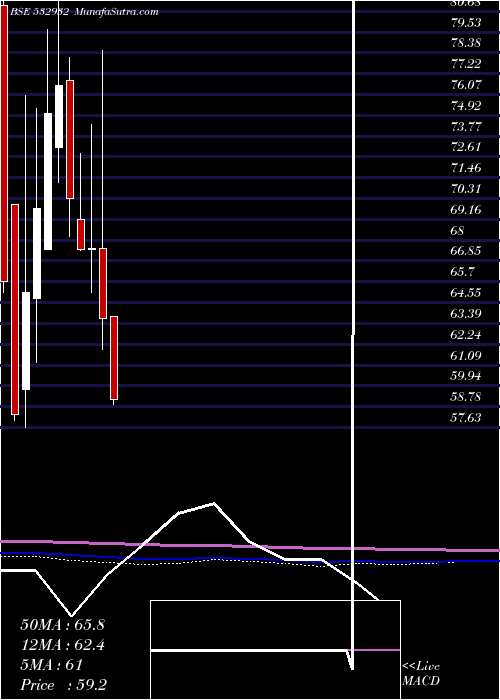Click the tallest white candlestick body below 74.92
The image size is (500, 700).
pyautogui.click(x=48, y=181)
